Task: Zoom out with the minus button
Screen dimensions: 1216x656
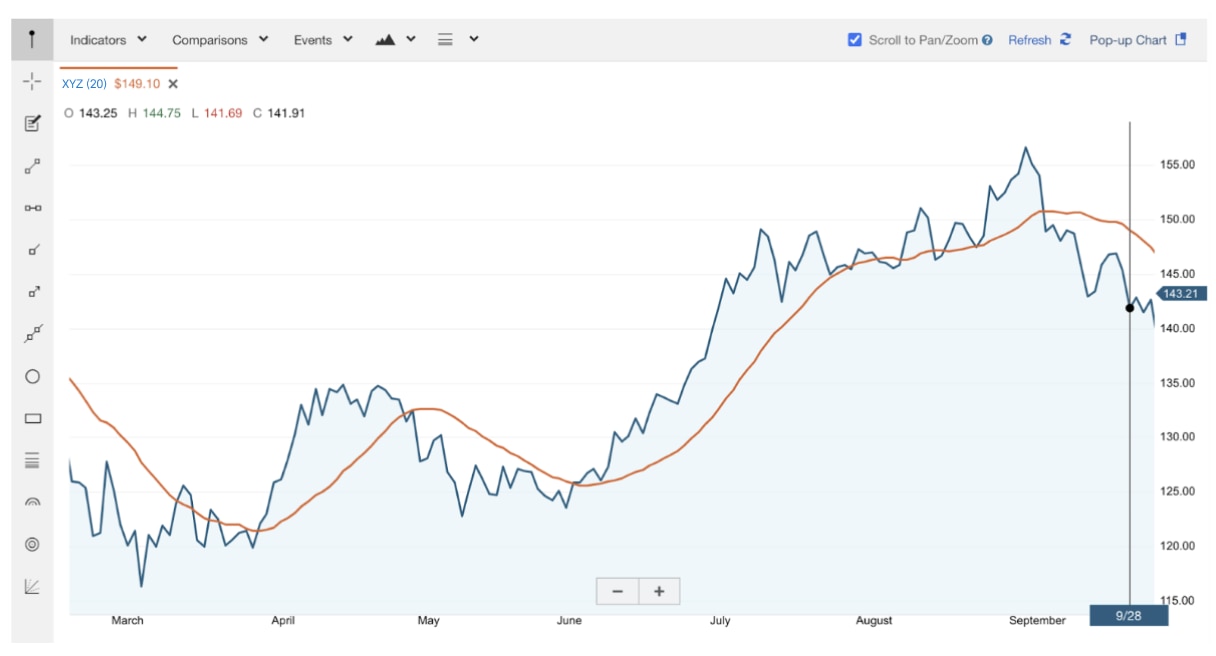Action: [617, 591]
